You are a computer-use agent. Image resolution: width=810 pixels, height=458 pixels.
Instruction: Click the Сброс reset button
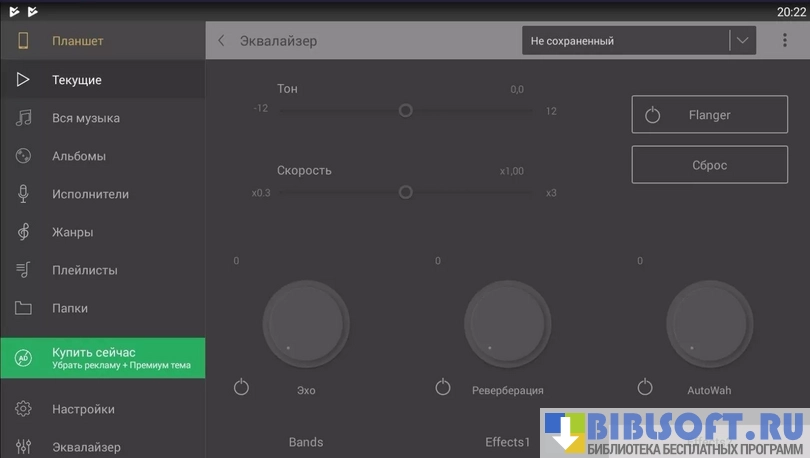coord(709,165)
